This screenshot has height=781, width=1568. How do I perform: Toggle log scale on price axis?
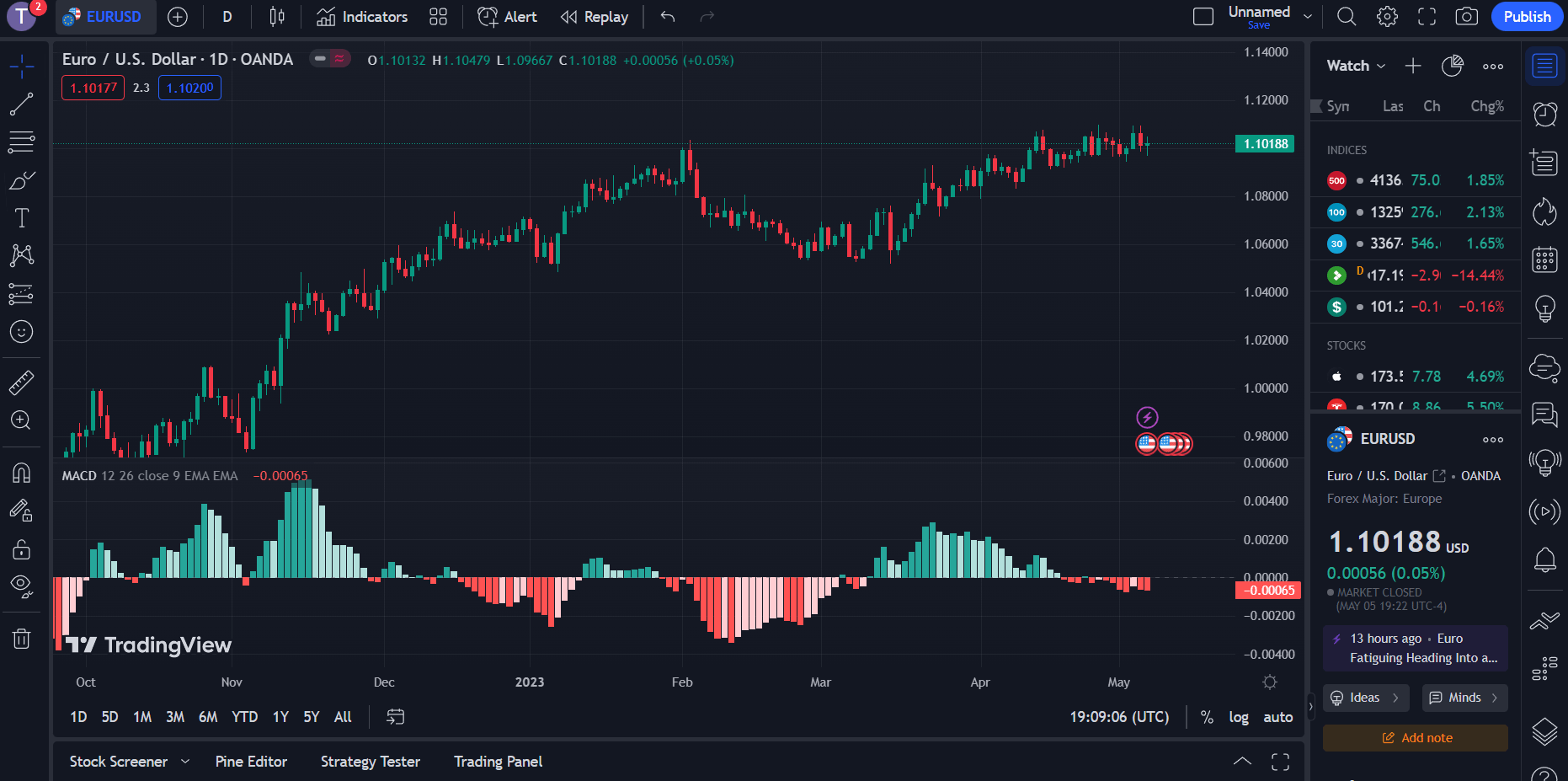[1238, 717]
